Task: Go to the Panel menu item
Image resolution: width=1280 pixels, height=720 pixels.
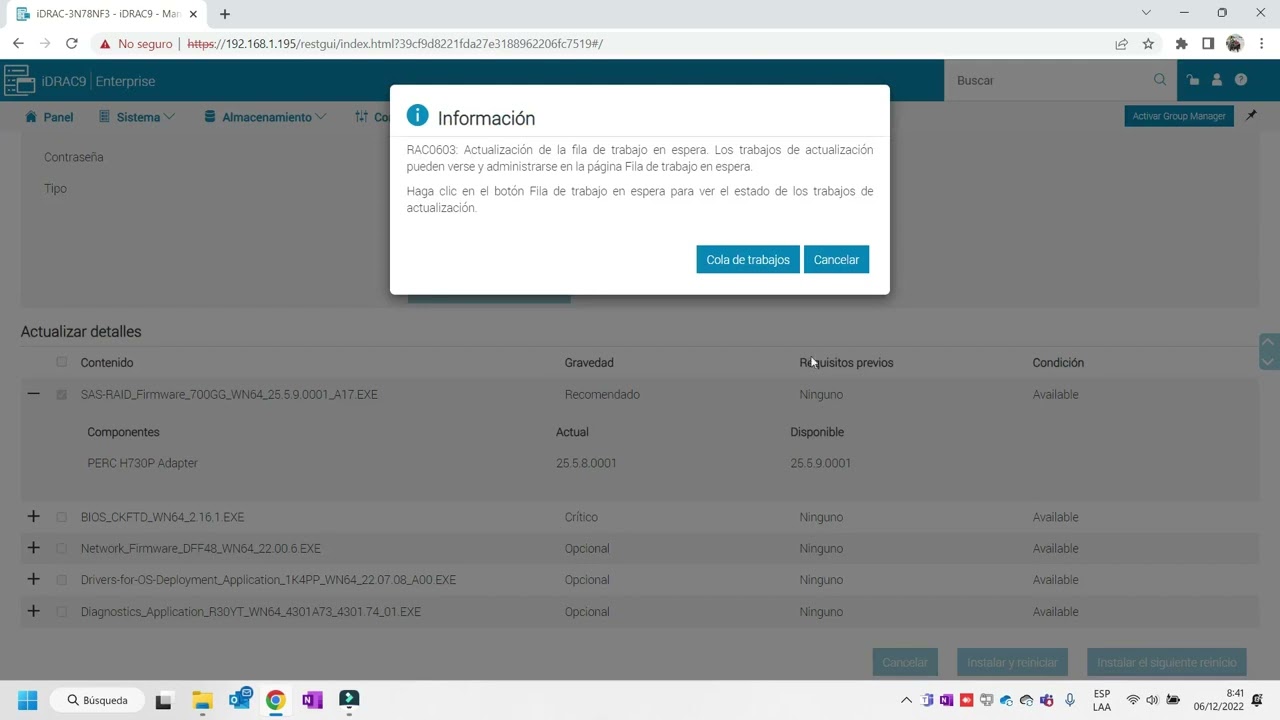Action: click(49, 117)
